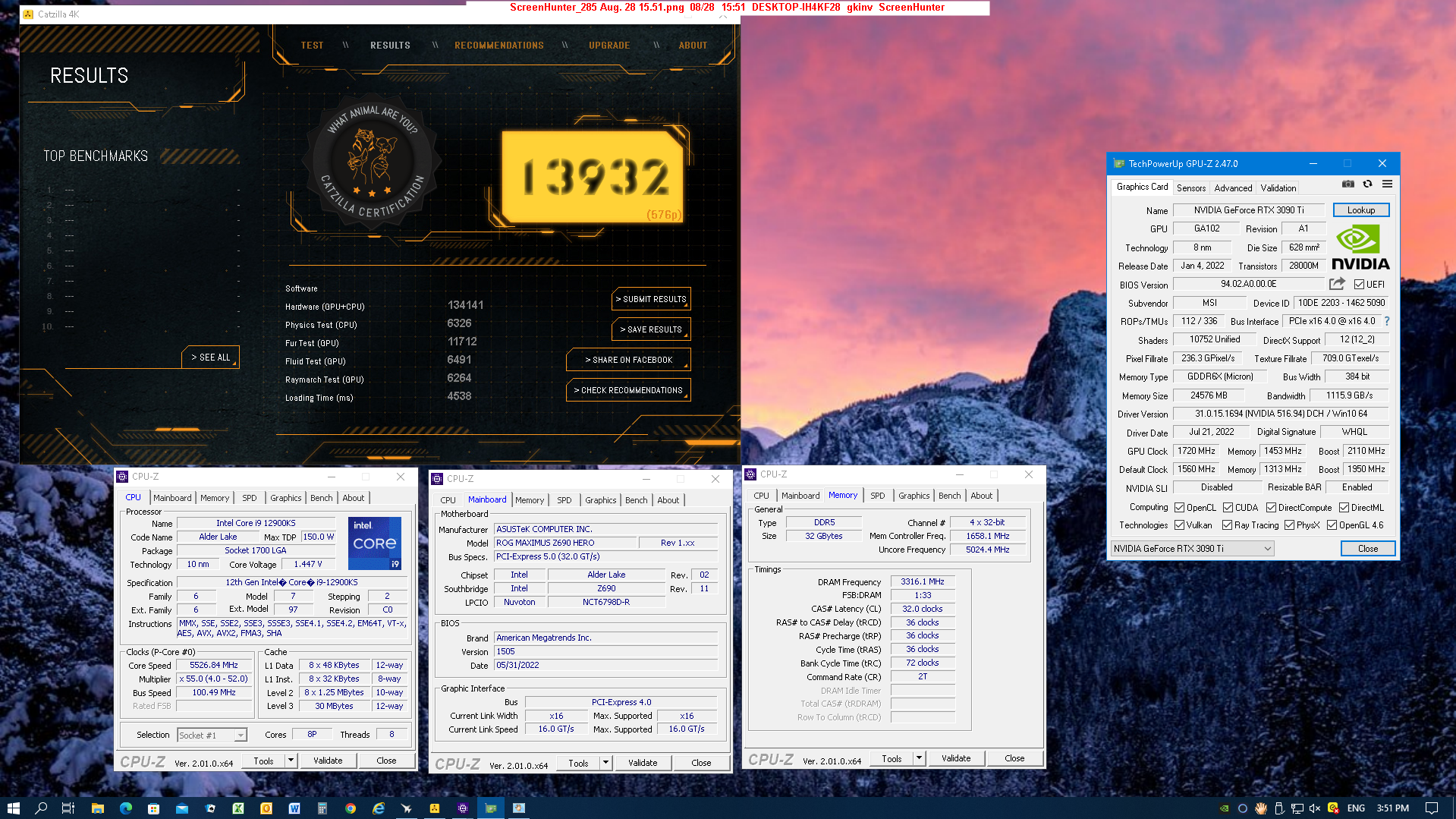Image resolution: width=1456 pixels, height=819 pixels.
Task: Toggle the PhysX checkbox
Action: [x=1289, y=525]
